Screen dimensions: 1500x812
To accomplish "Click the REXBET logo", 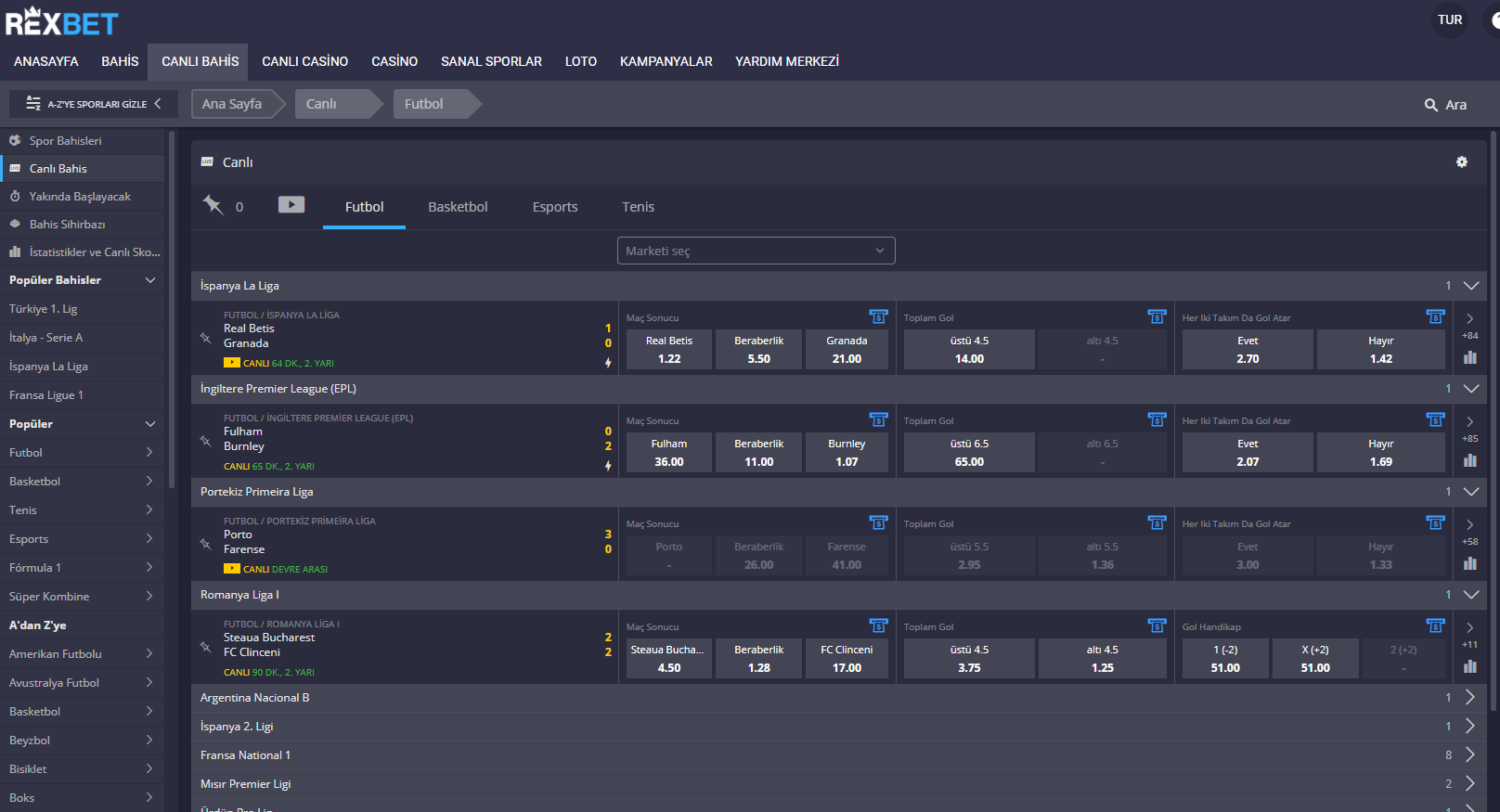I will click(x=62, y=21).
